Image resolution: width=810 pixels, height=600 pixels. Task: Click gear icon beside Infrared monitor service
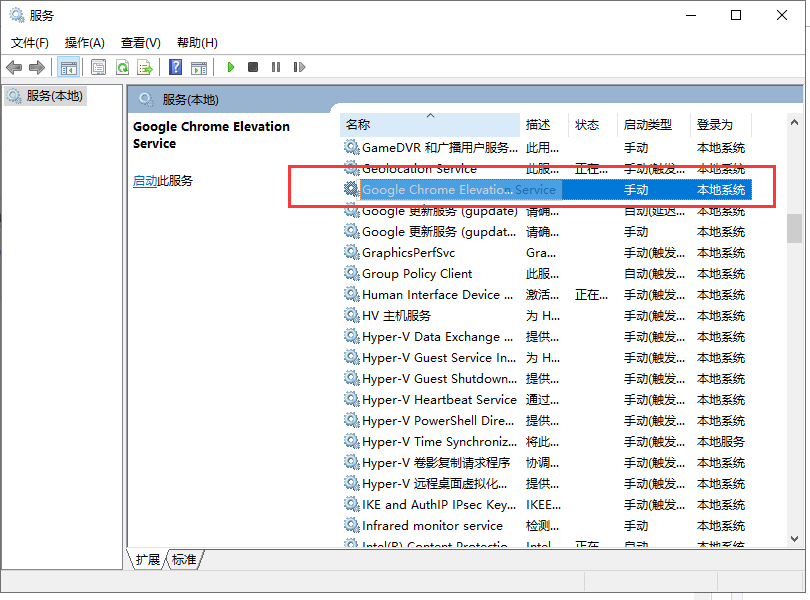click(352, 525)
